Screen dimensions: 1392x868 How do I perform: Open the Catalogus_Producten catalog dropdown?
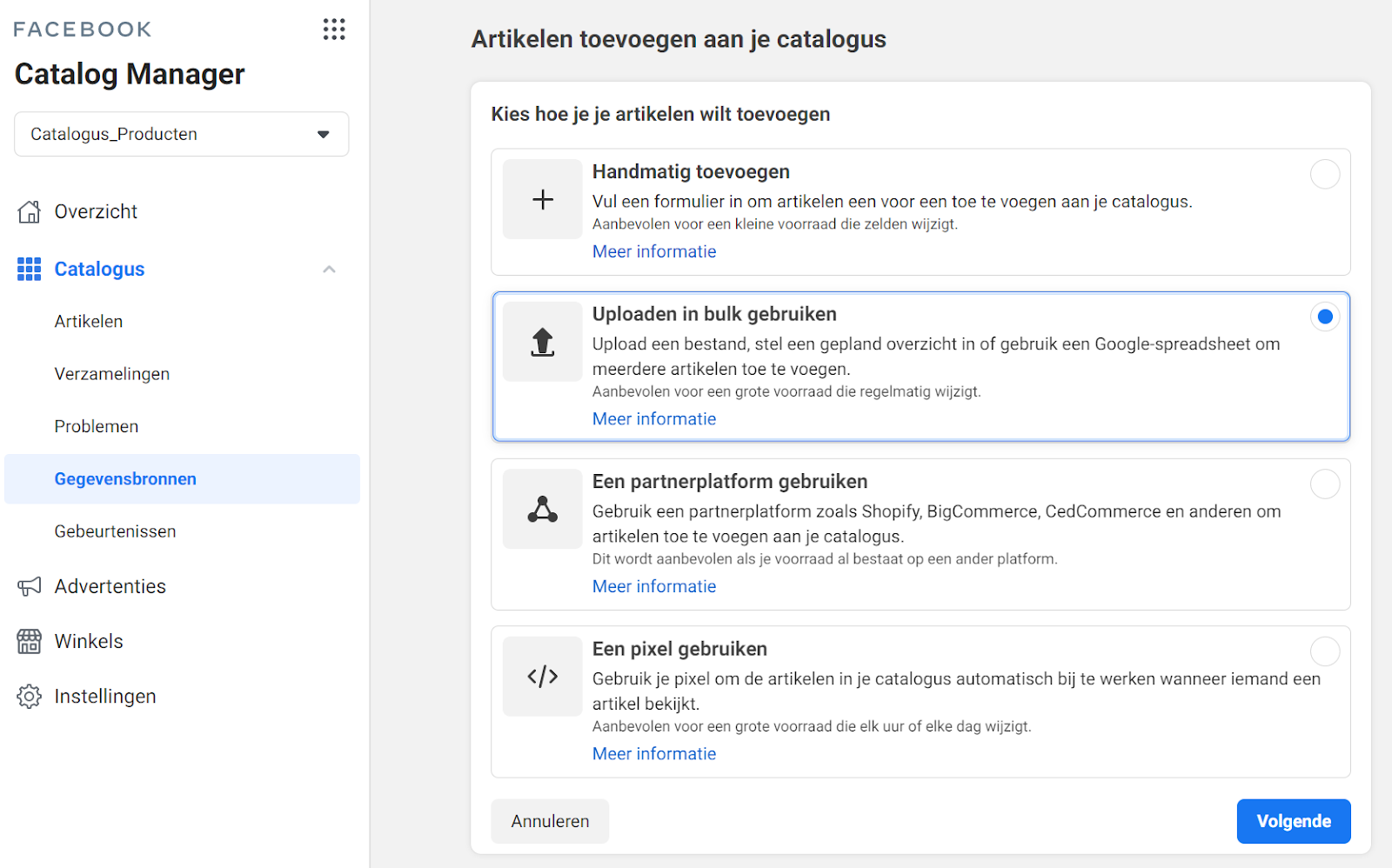[182, 134]
